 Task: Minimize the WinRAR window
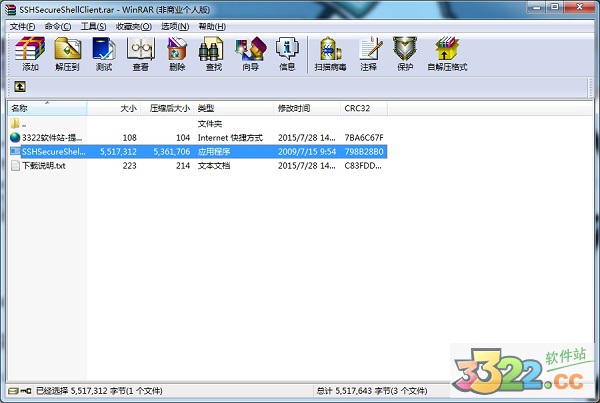536,7
